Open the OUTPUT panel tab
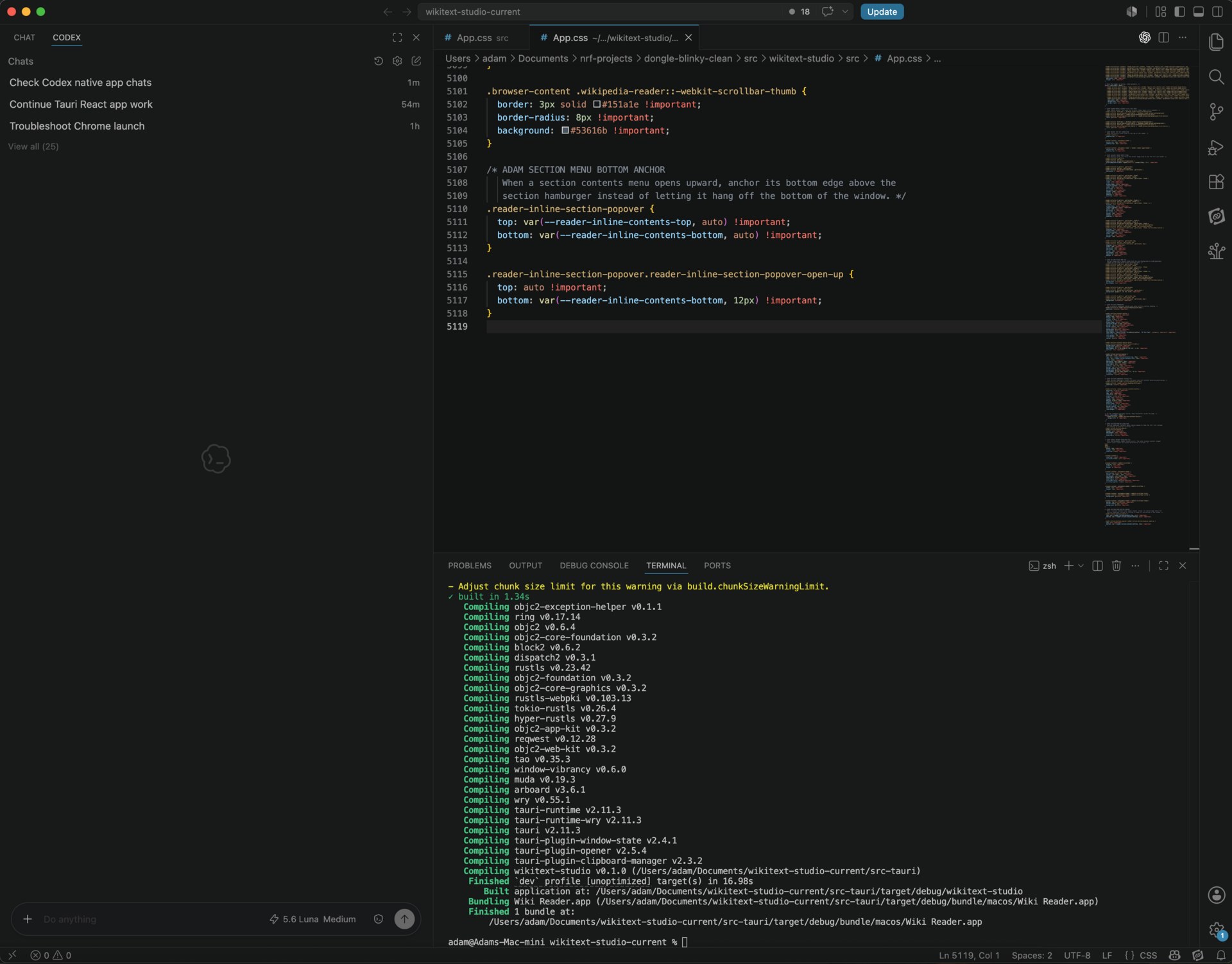Viewport: 1232px width, 964px height. 526,566
